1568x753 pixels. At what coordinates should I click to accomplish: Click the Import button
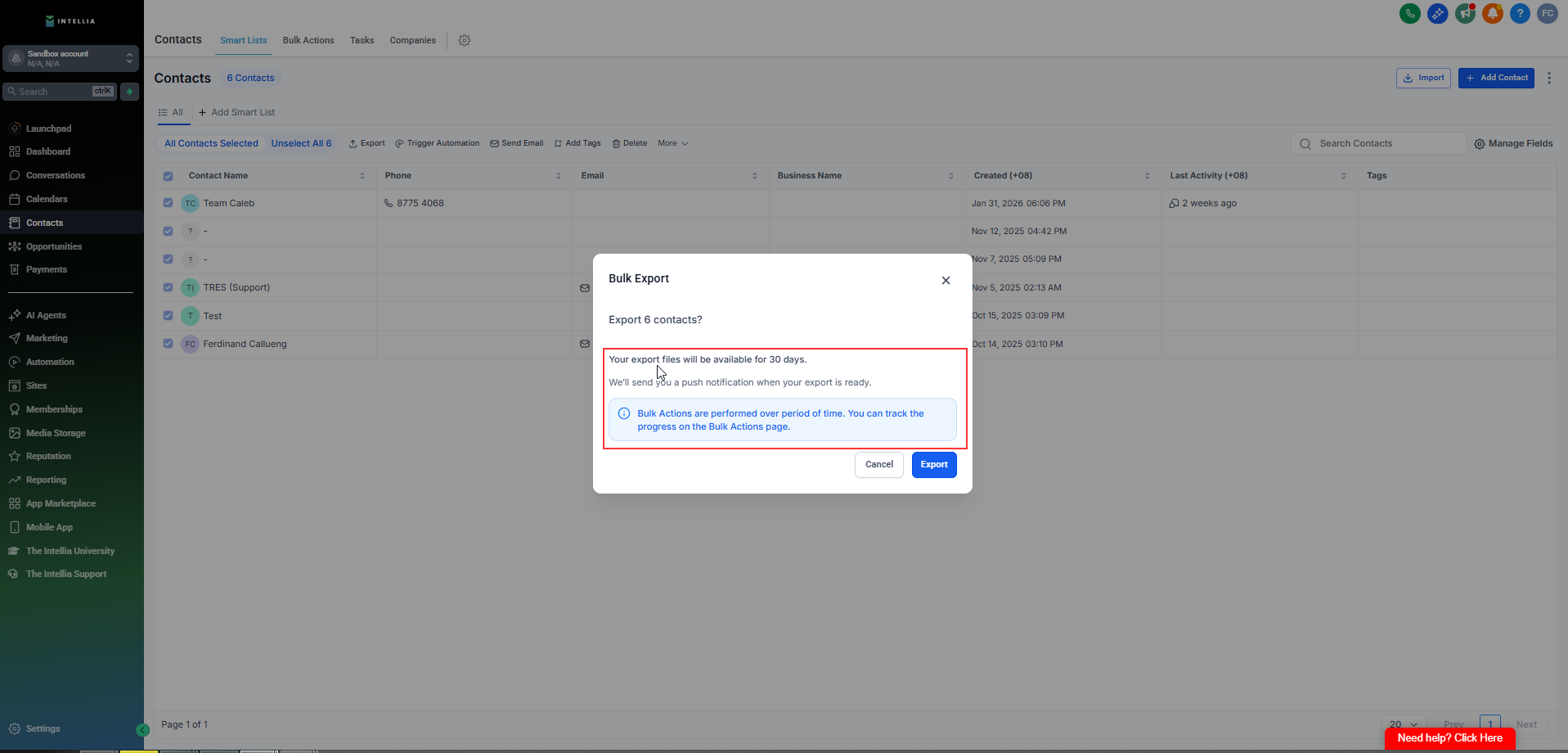(1423, 78)
